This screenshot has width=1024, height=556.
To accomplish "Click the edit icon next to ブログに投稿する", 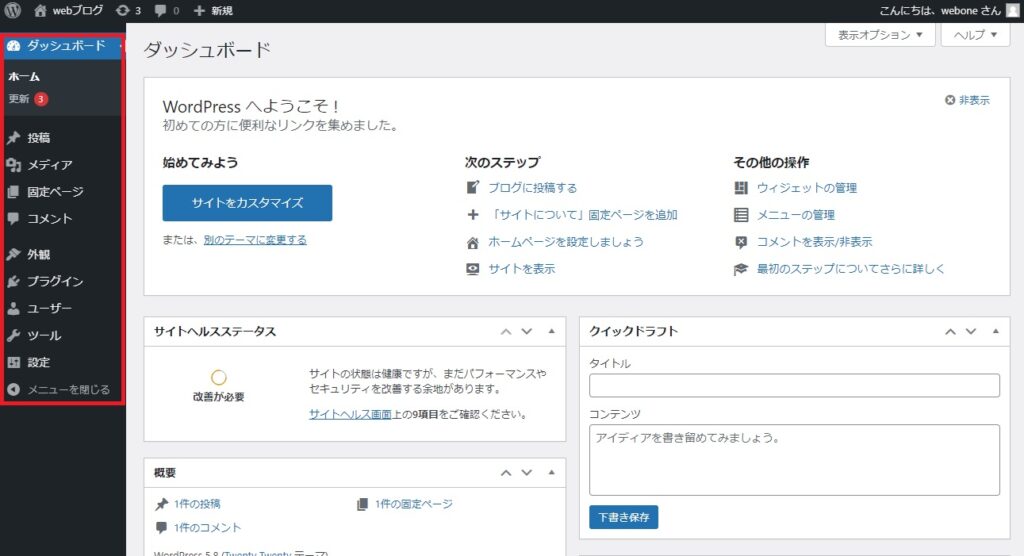I will (x=473, y=188).
